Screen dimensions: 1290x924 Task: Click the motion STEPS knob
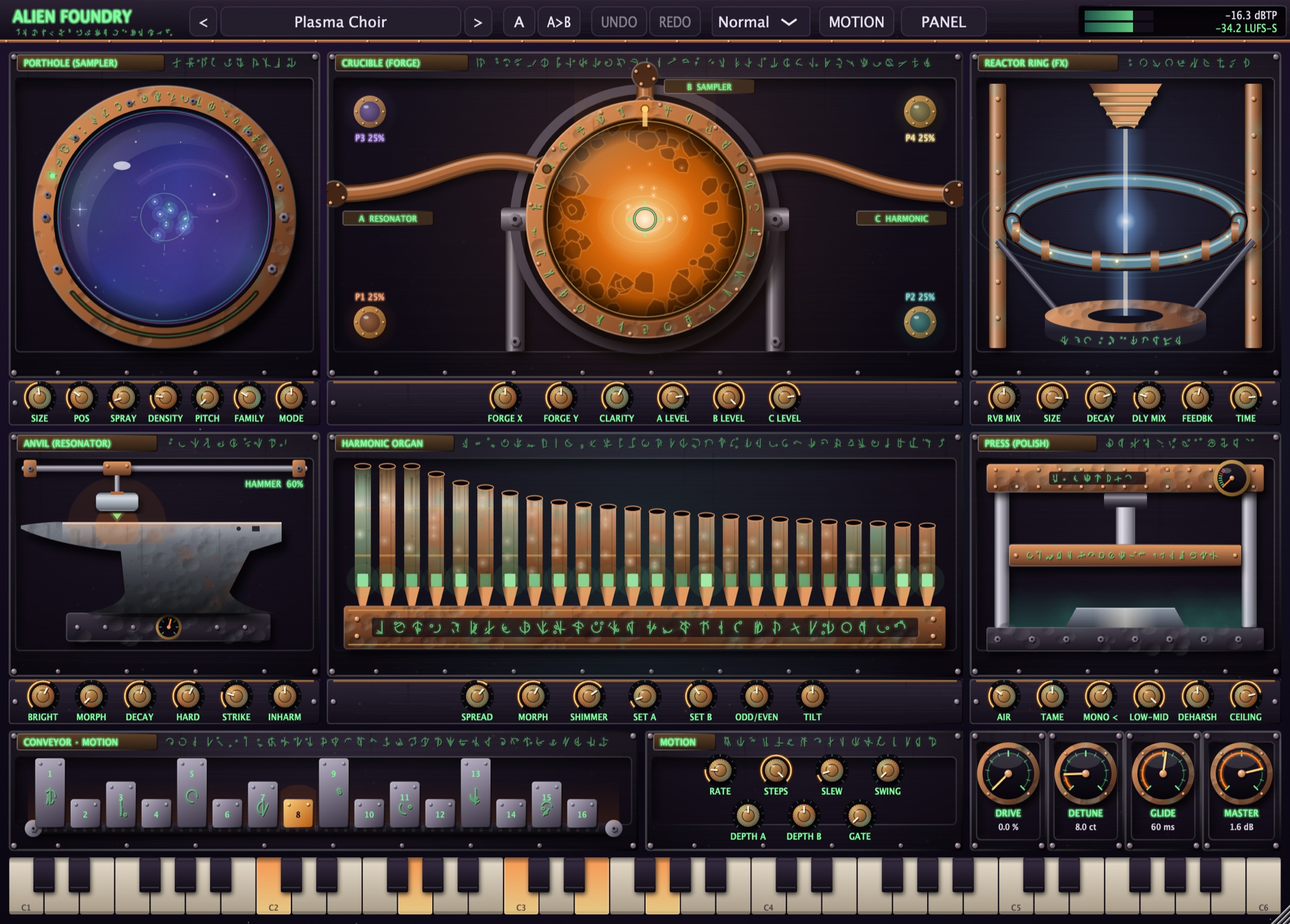coord(775,770)
